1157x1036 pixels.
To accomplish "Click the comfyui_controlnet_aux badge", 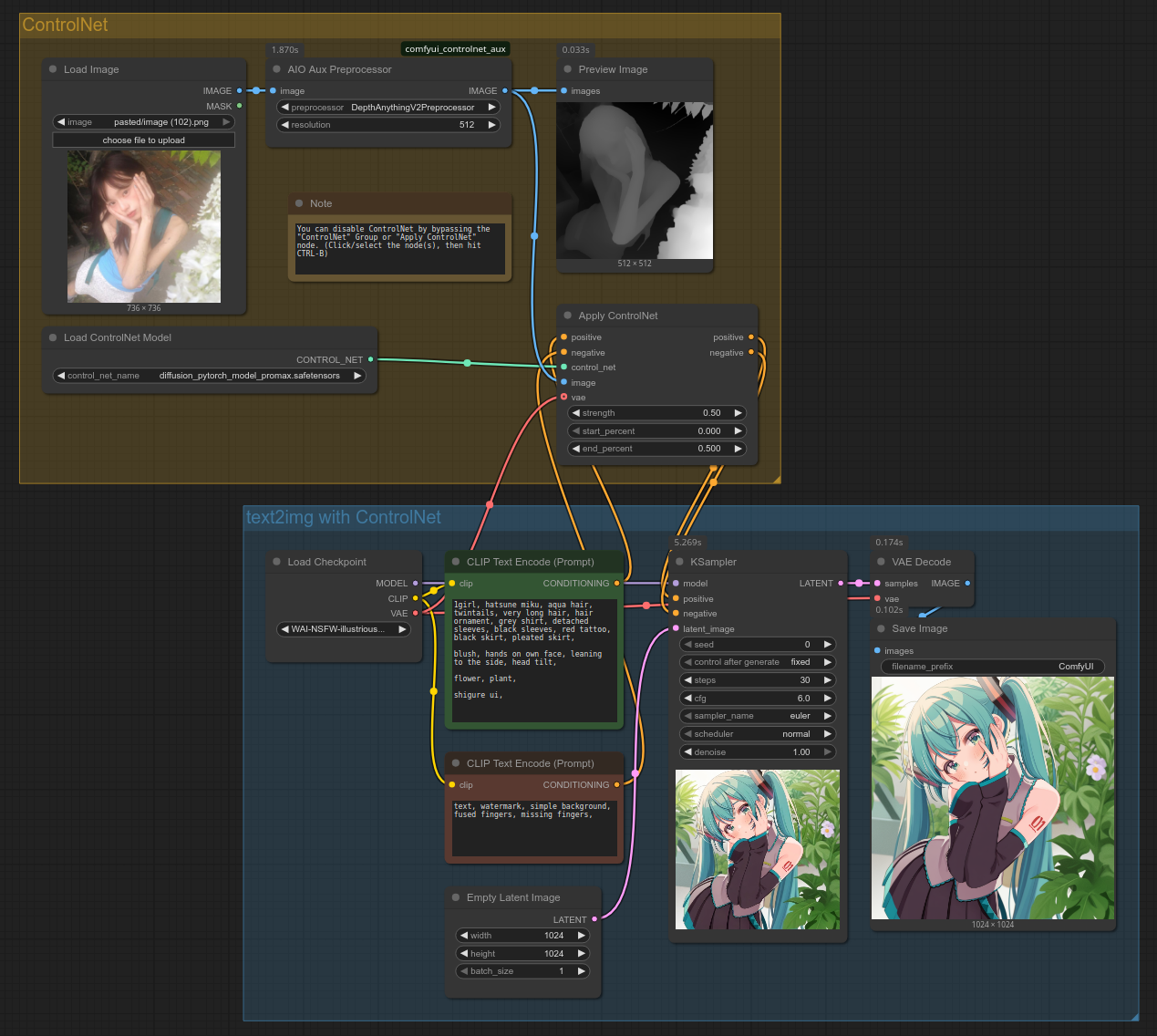I will (455, 49).
